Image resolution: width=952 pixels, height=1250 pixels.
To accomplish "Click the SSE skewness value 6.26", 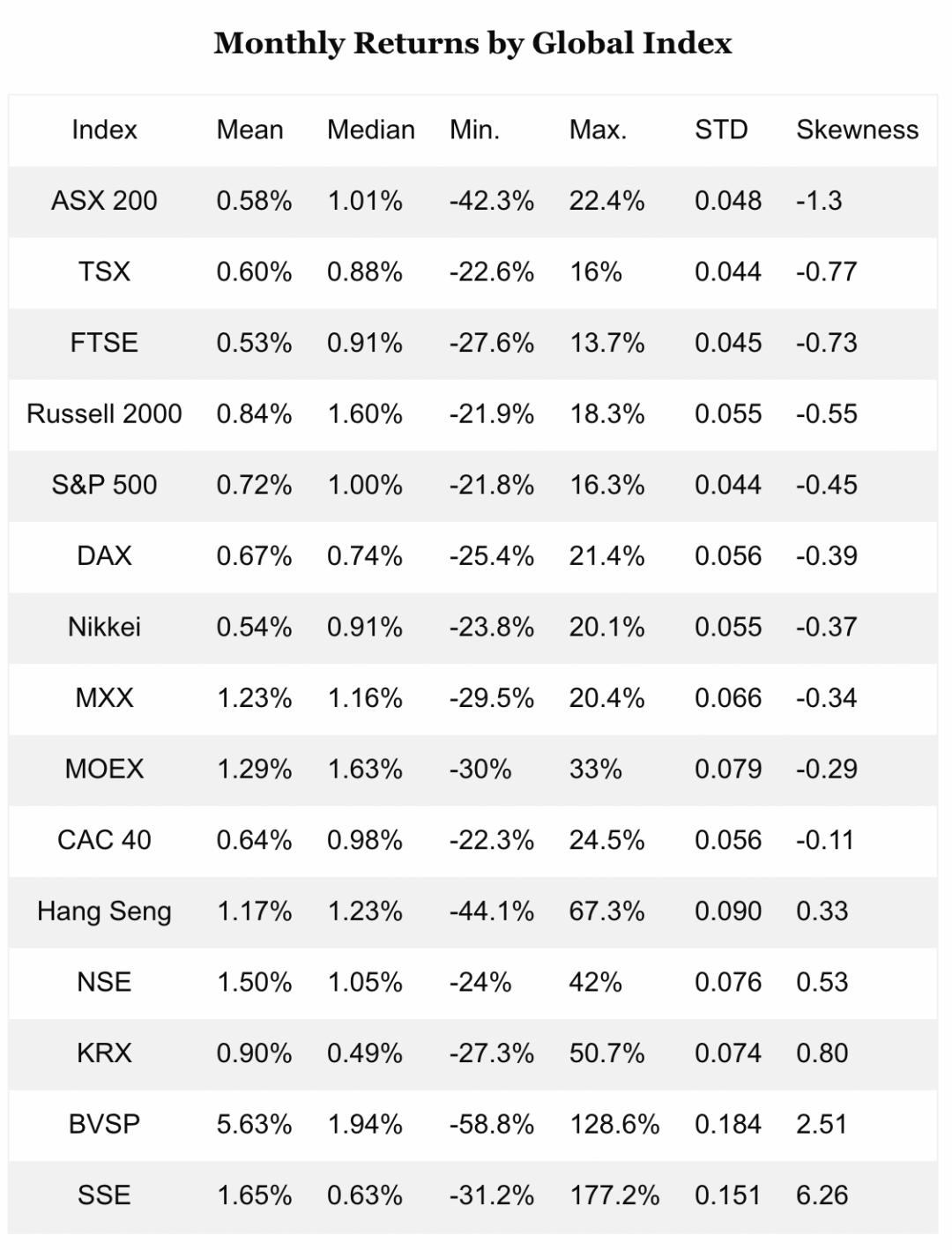I will (x=822, y=1195).
